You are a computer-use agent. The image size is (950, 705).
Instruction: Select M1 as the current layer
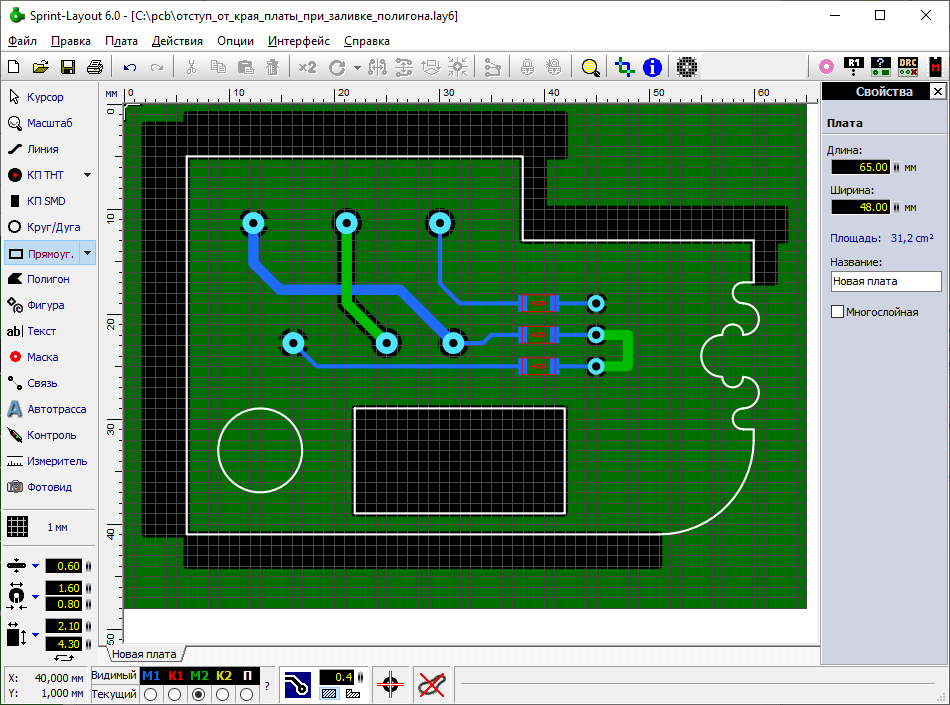(151, 694)
